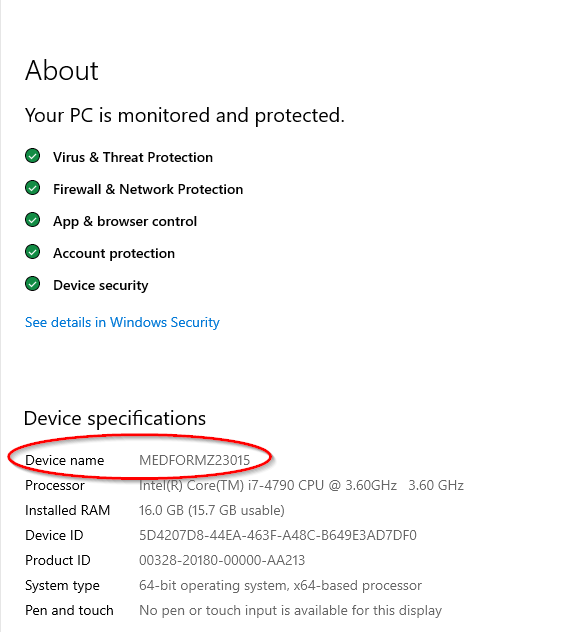Click the Device security text

point(101,285)
